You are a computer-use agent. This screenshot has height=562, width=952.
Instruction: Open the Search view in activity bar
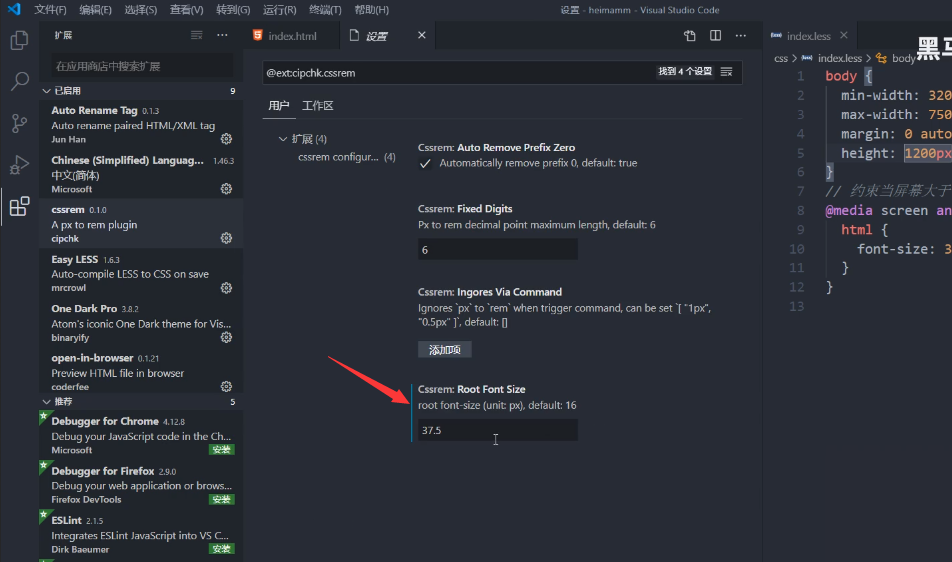(19, 81)
